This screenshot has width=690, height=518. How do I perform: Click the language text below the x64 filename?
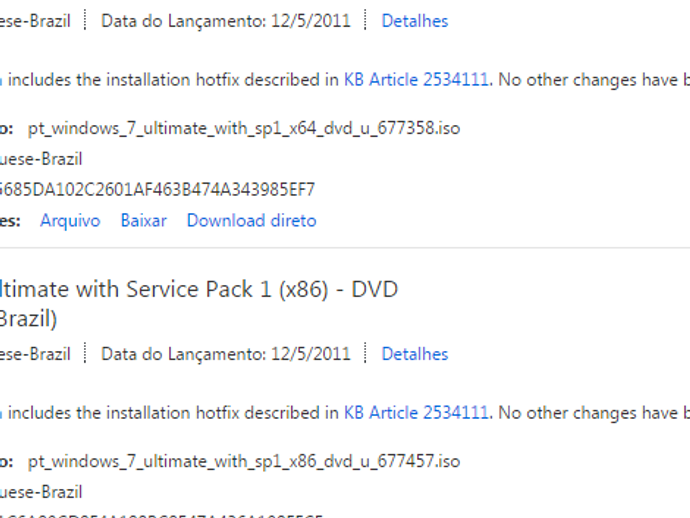[x=40, y=159]
